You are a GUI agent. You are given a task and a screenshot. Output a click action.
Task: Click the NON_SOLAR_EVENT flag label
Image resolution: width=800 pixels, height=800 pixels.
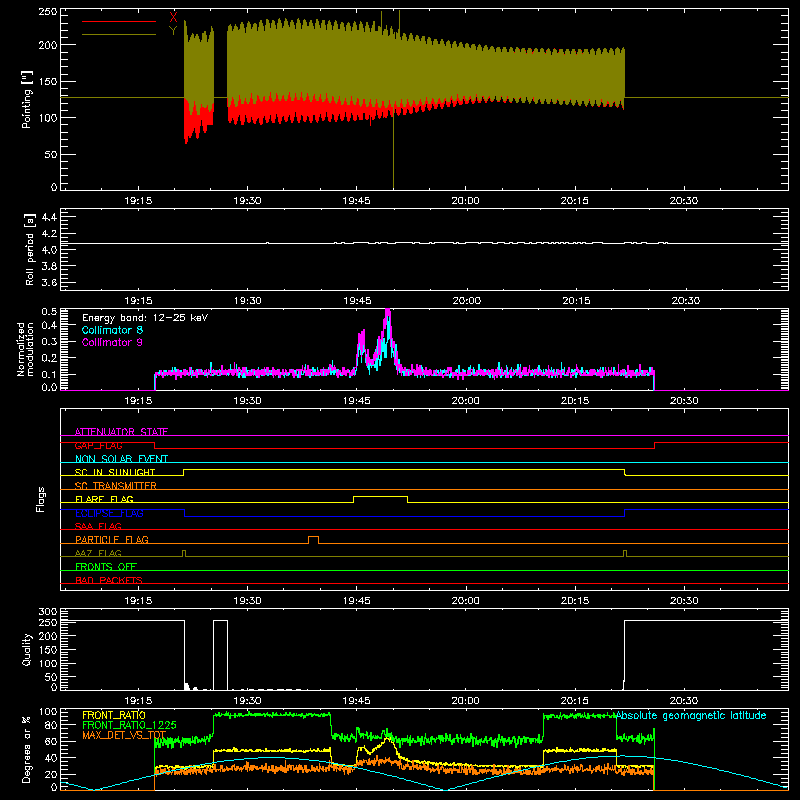(121, 459)
